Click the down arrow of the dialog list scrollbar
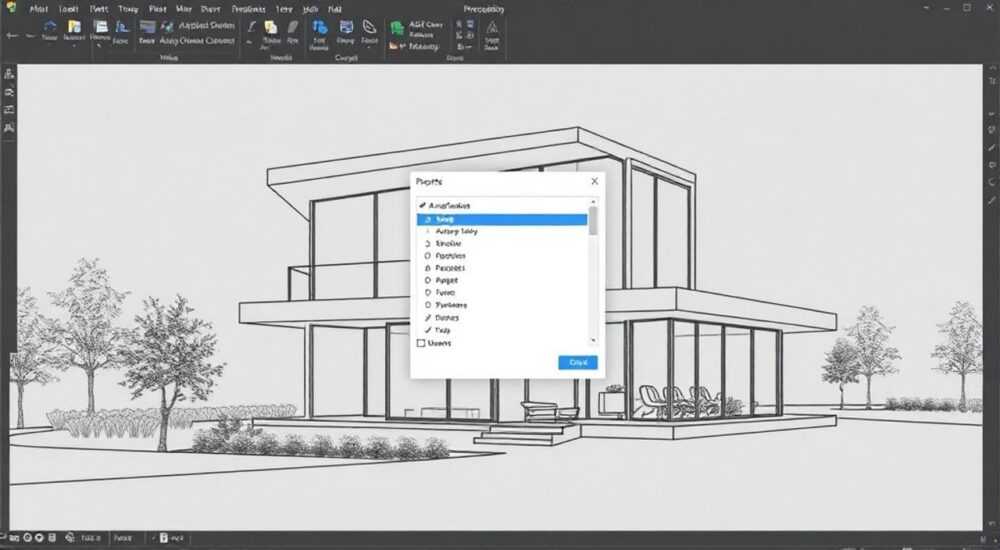Screen dimensions: 1000x550 point(593,341)
